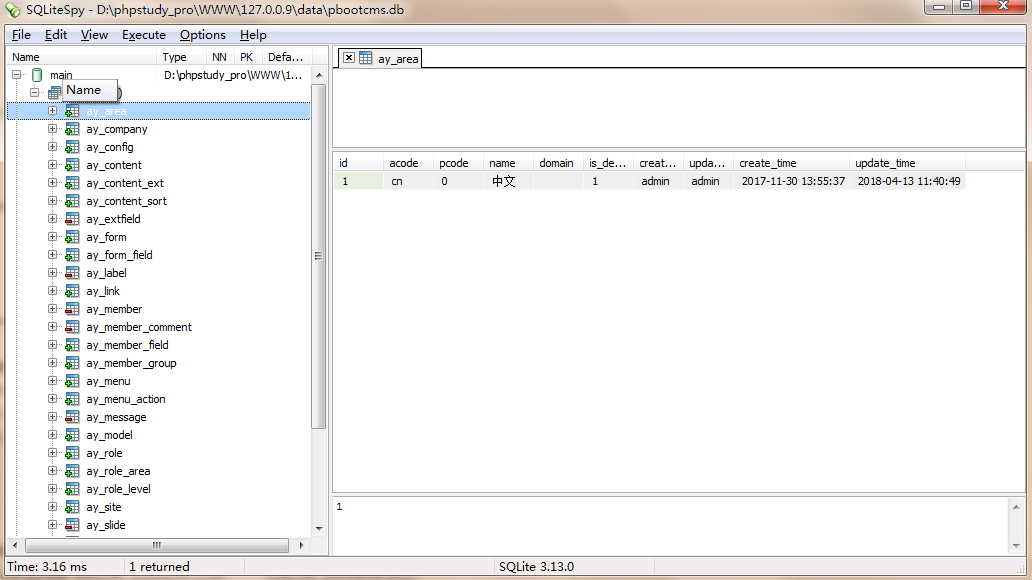
Task: Click the ay_slide table icon
Action: [x=72, y=525]
